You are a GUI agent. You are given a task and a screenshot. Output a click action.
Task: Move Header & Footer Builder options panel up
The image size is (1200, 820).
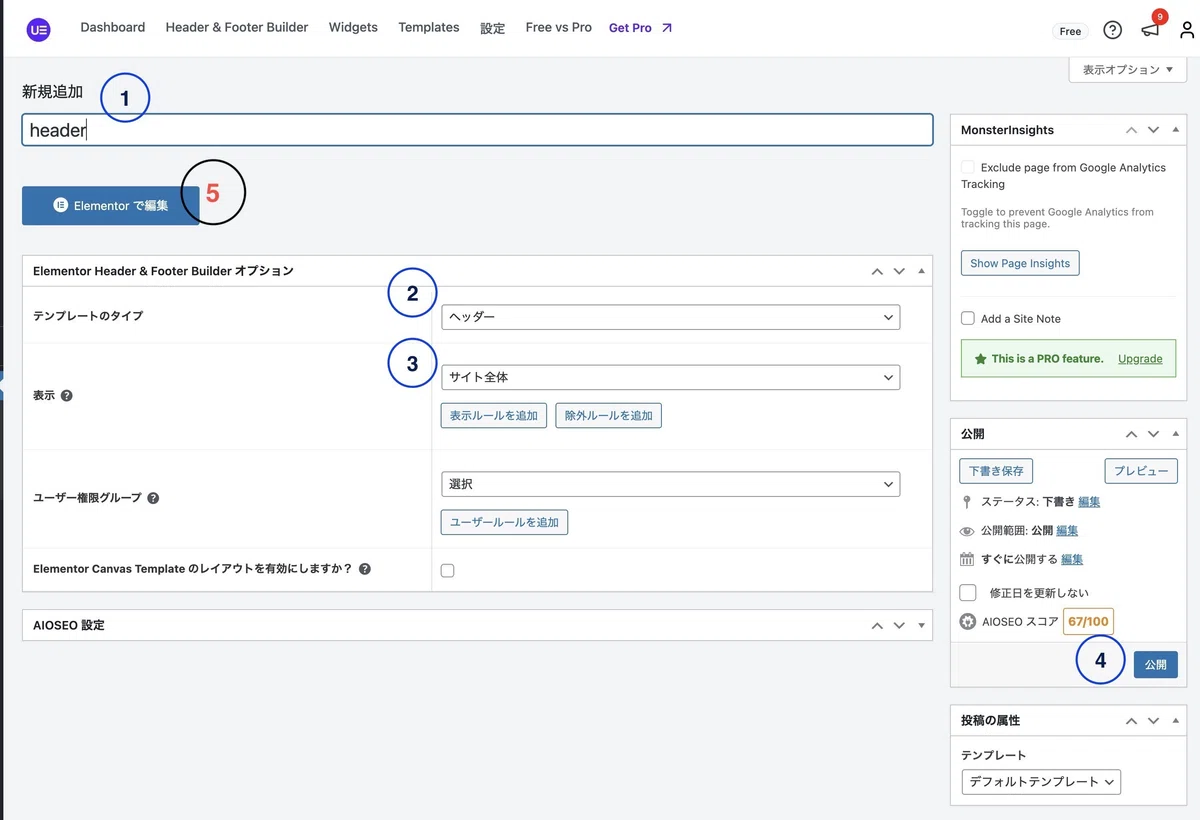[877, 271]
